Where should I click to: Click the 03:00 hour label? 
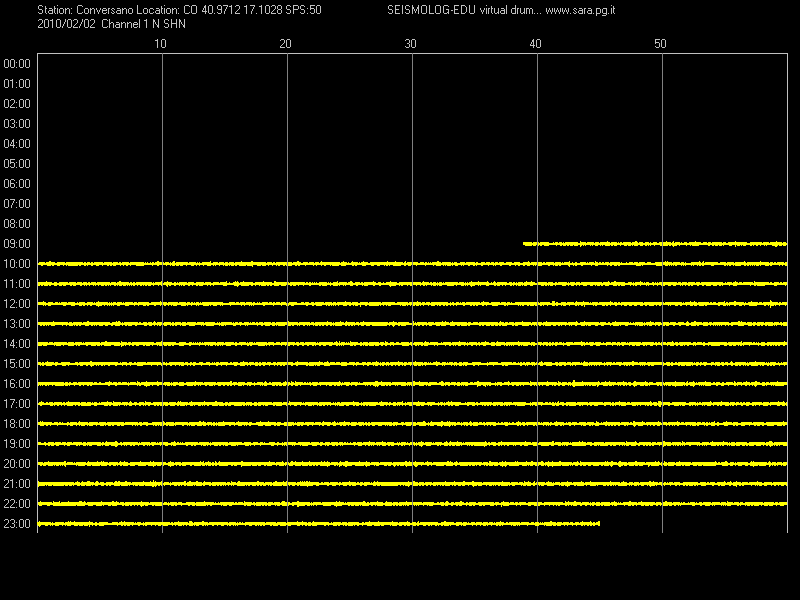pyautogui.click(x=17, y=123)
